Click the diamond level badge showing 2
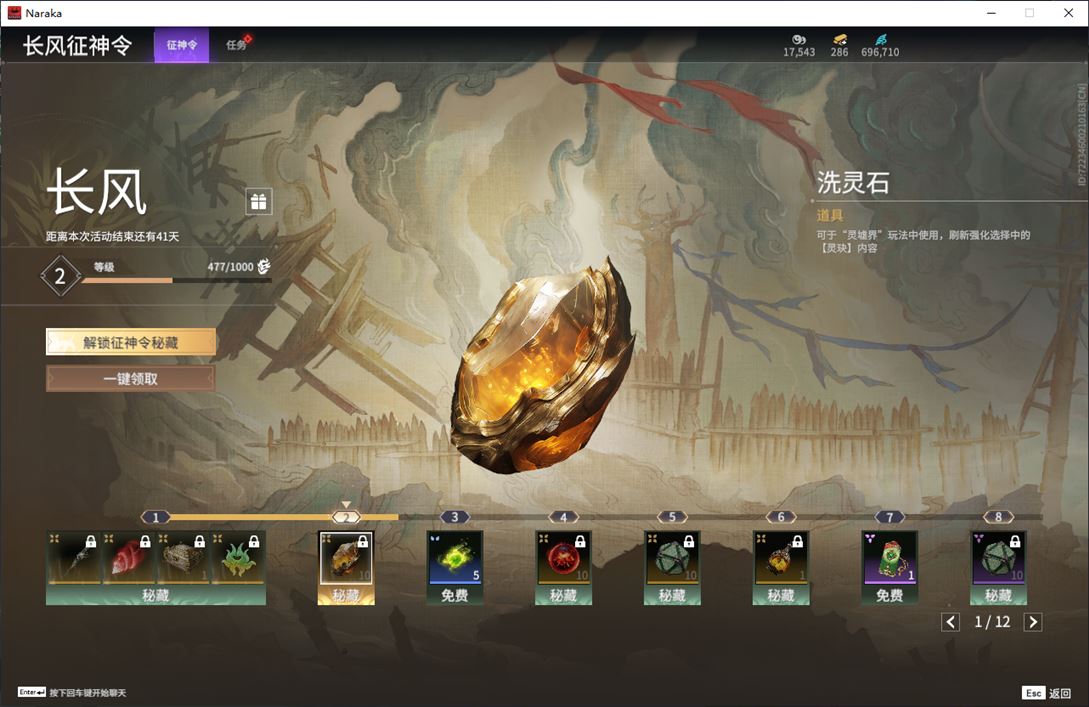This screenshot has width=1089, height=707. click(60, 276)
